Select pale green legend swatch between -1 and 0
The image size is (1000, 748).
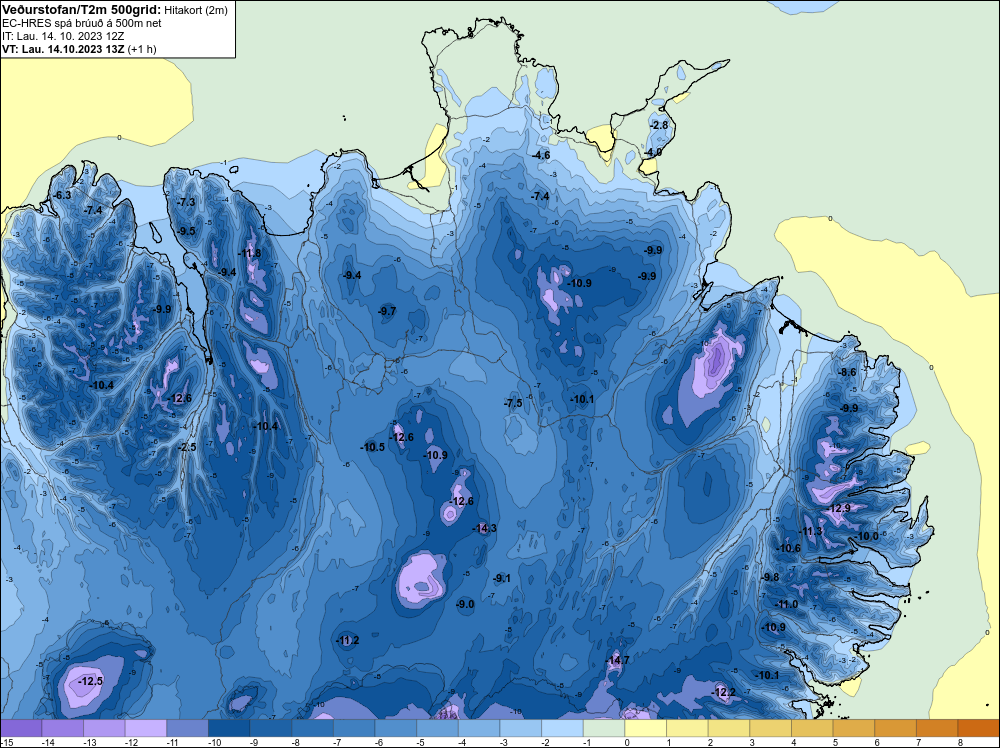pyautogui.click(x=604, y=728)
